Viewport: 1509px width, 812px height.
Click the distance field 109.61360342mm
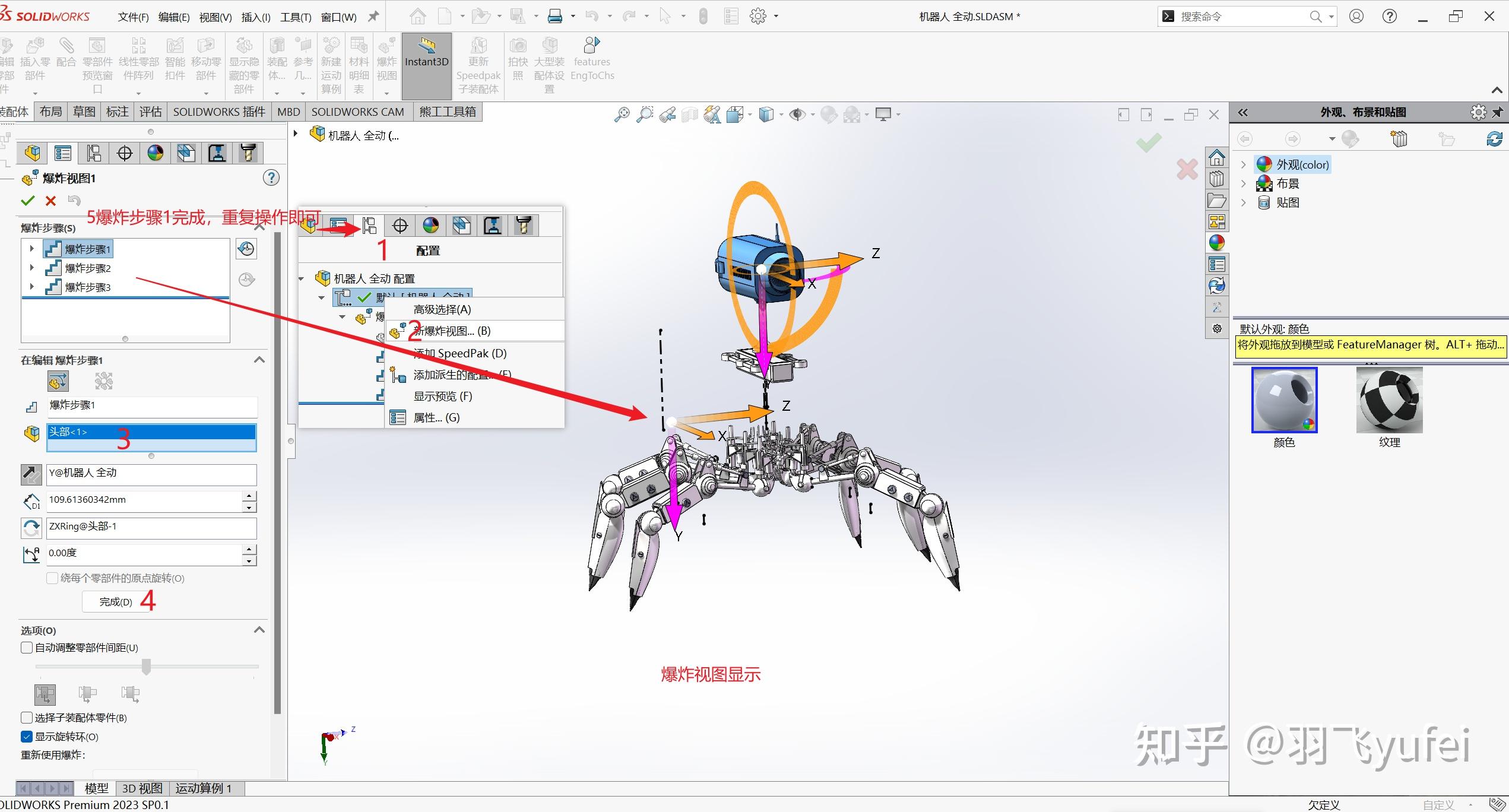[x=144, y=500]
